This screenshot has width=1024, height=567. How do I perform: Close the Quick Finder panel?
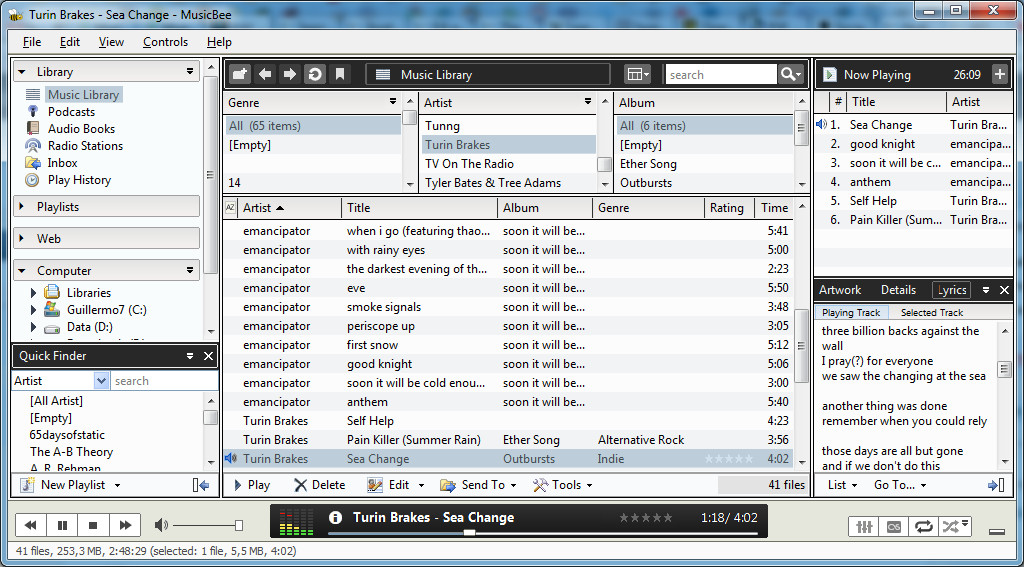[208, 356]
